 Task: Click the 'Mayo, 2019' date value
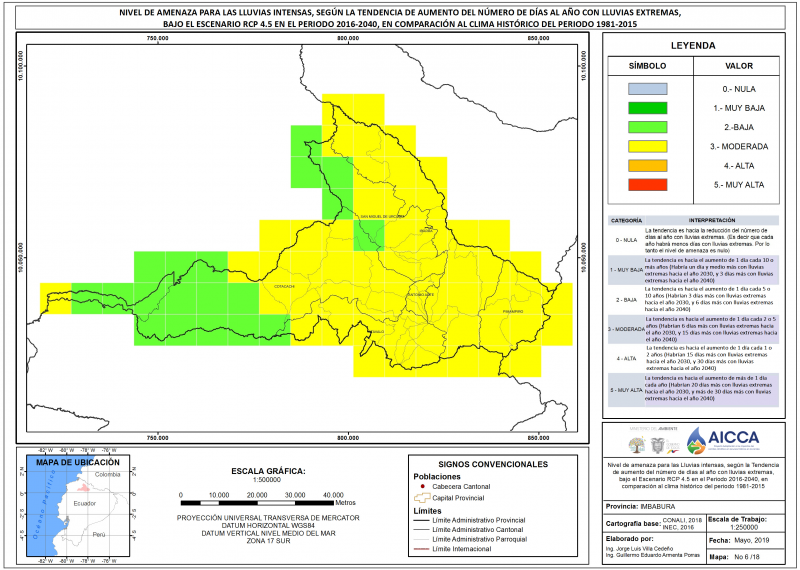pyautogui.click(x=752, y=540)
